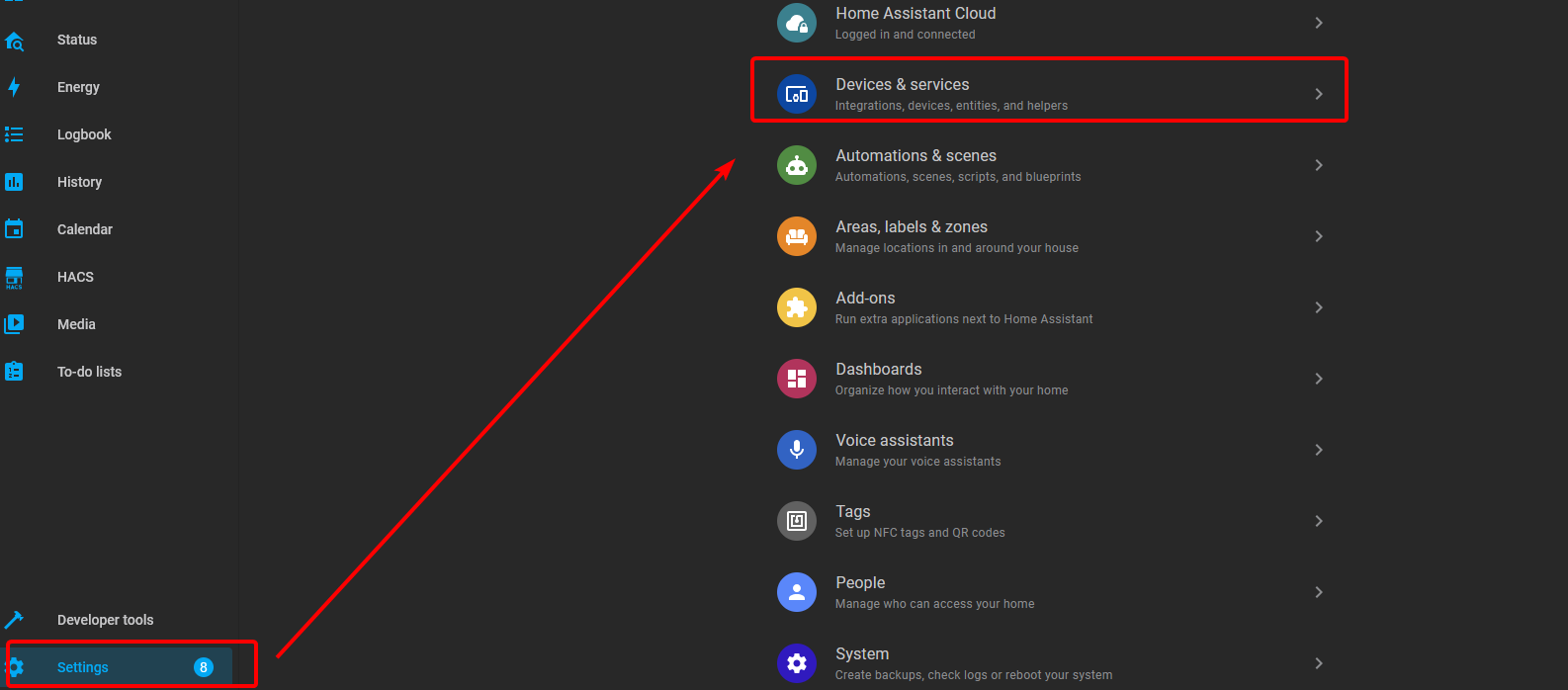This screenshot has height=690, width=1568.
Task: Expand the People row chevron arrow
Action: [1319, 592]
